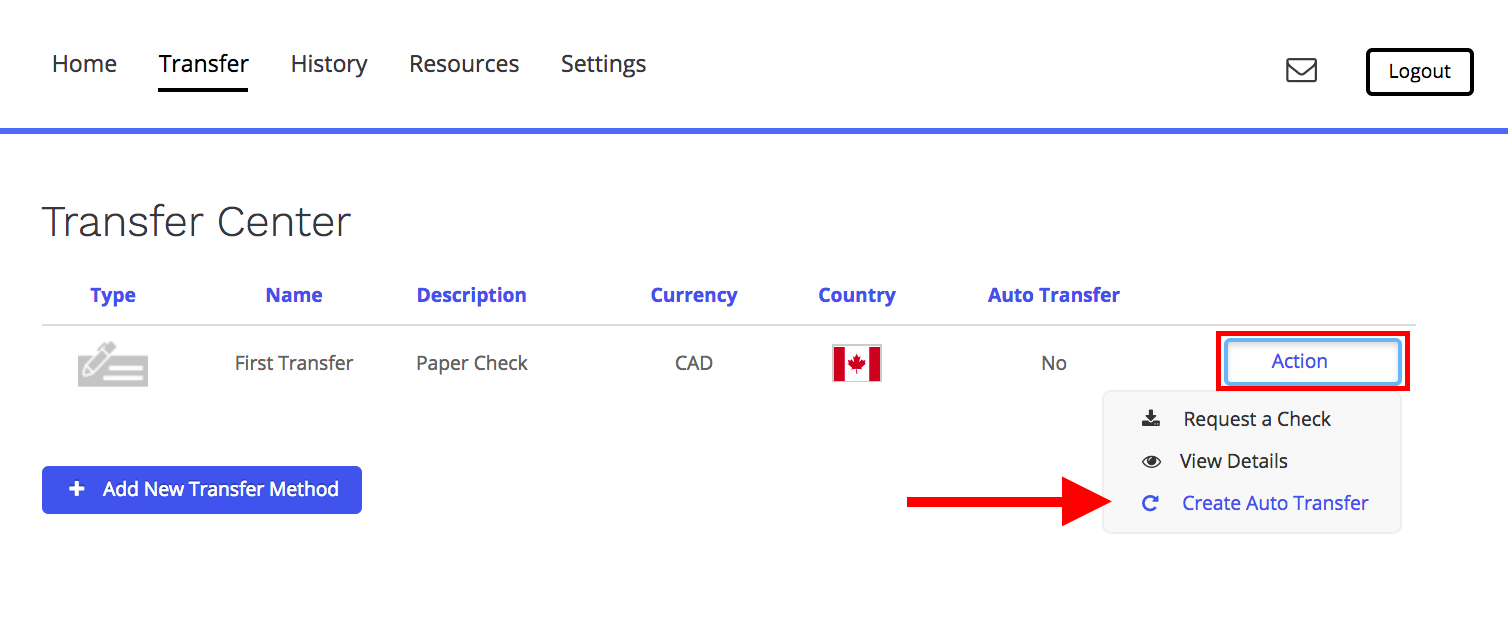Click the Auto Transfer column header
The height and width of the screenshot is (618, 1508).
pos(1054,295)
